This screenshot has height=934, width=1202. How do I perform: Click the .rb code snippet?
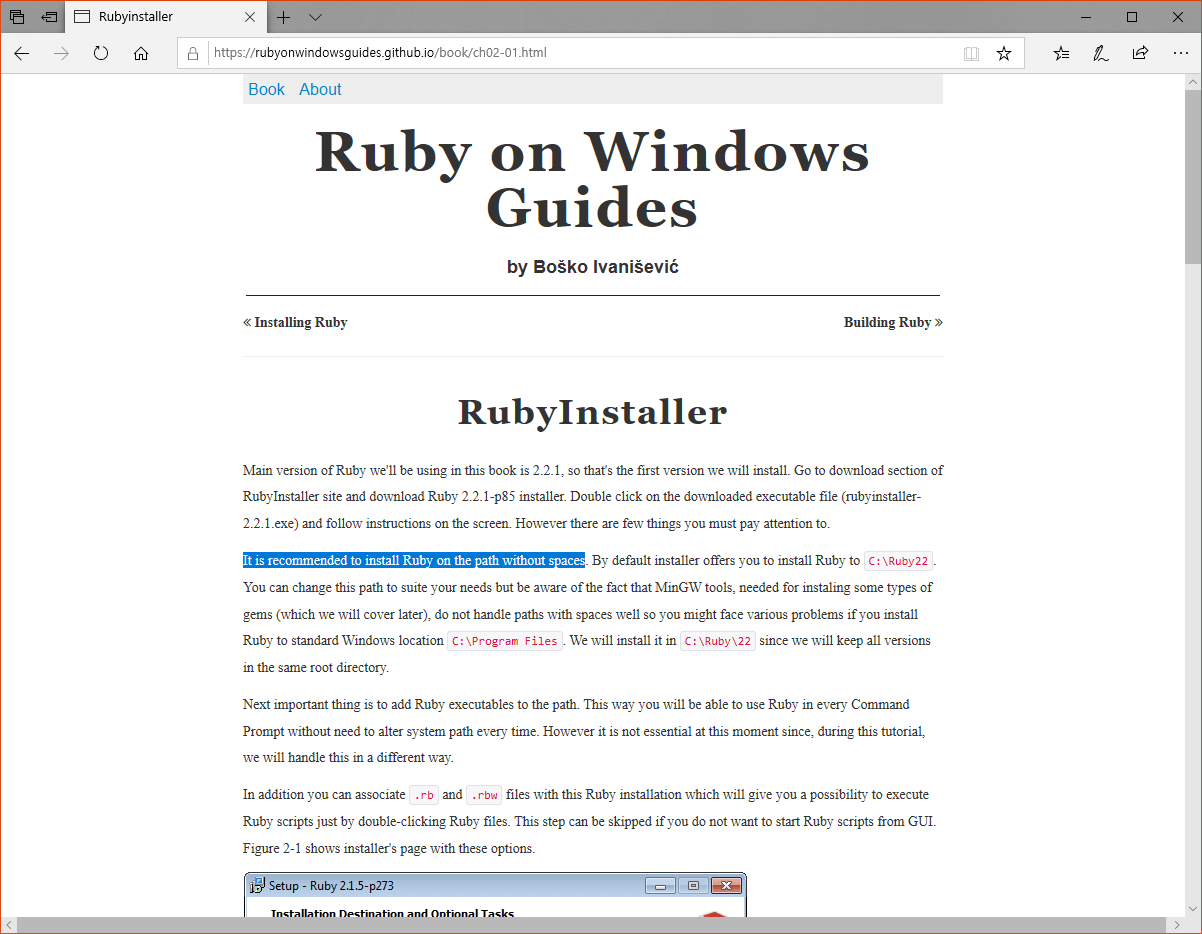424,795
